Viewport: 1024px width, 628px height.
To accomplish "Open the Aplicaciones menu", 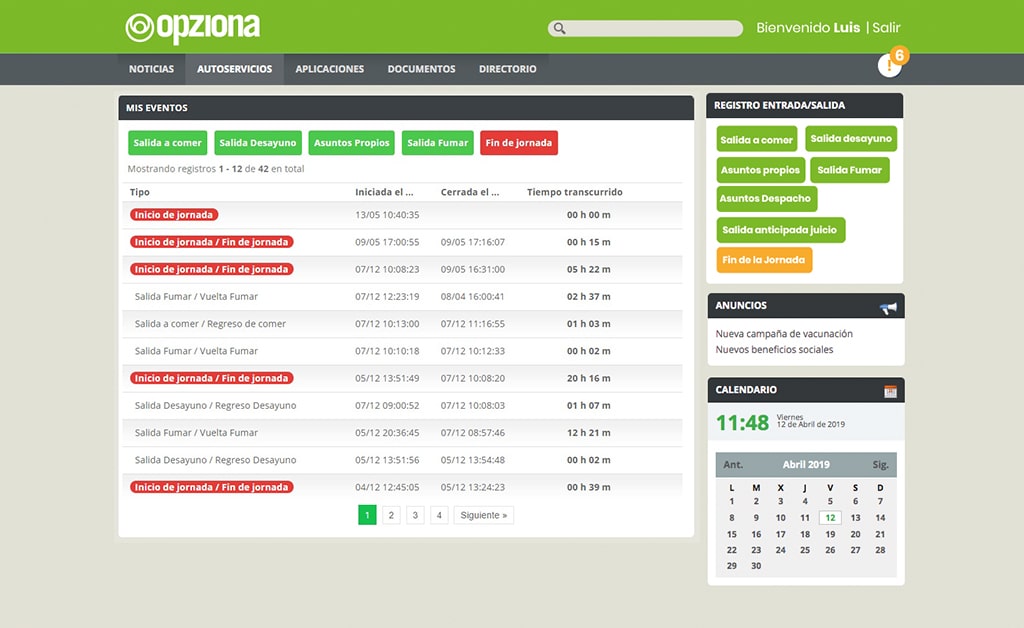I will coord(330,69).
